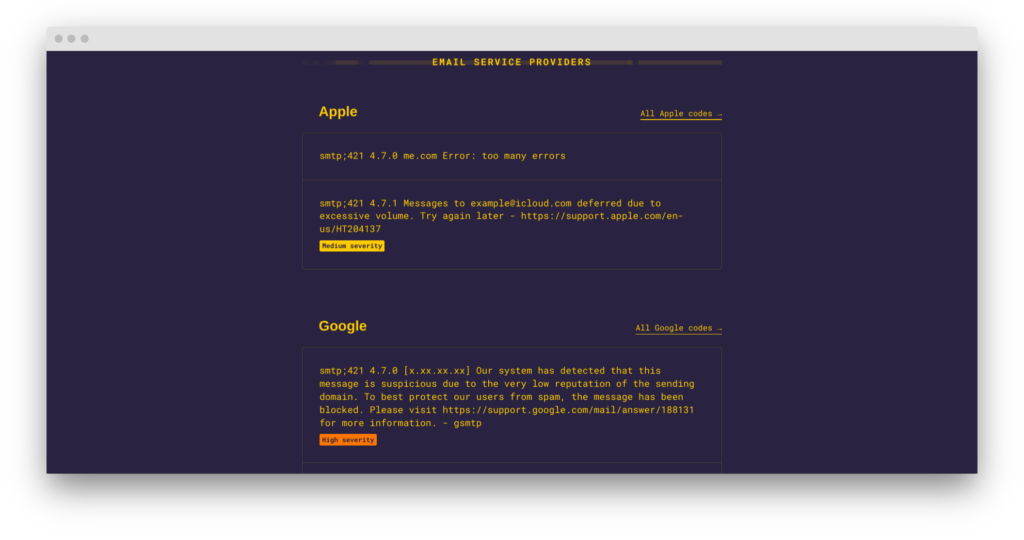1024x540 pixels.
Task: Click the Google section heading
Action: tap(342, 326)
